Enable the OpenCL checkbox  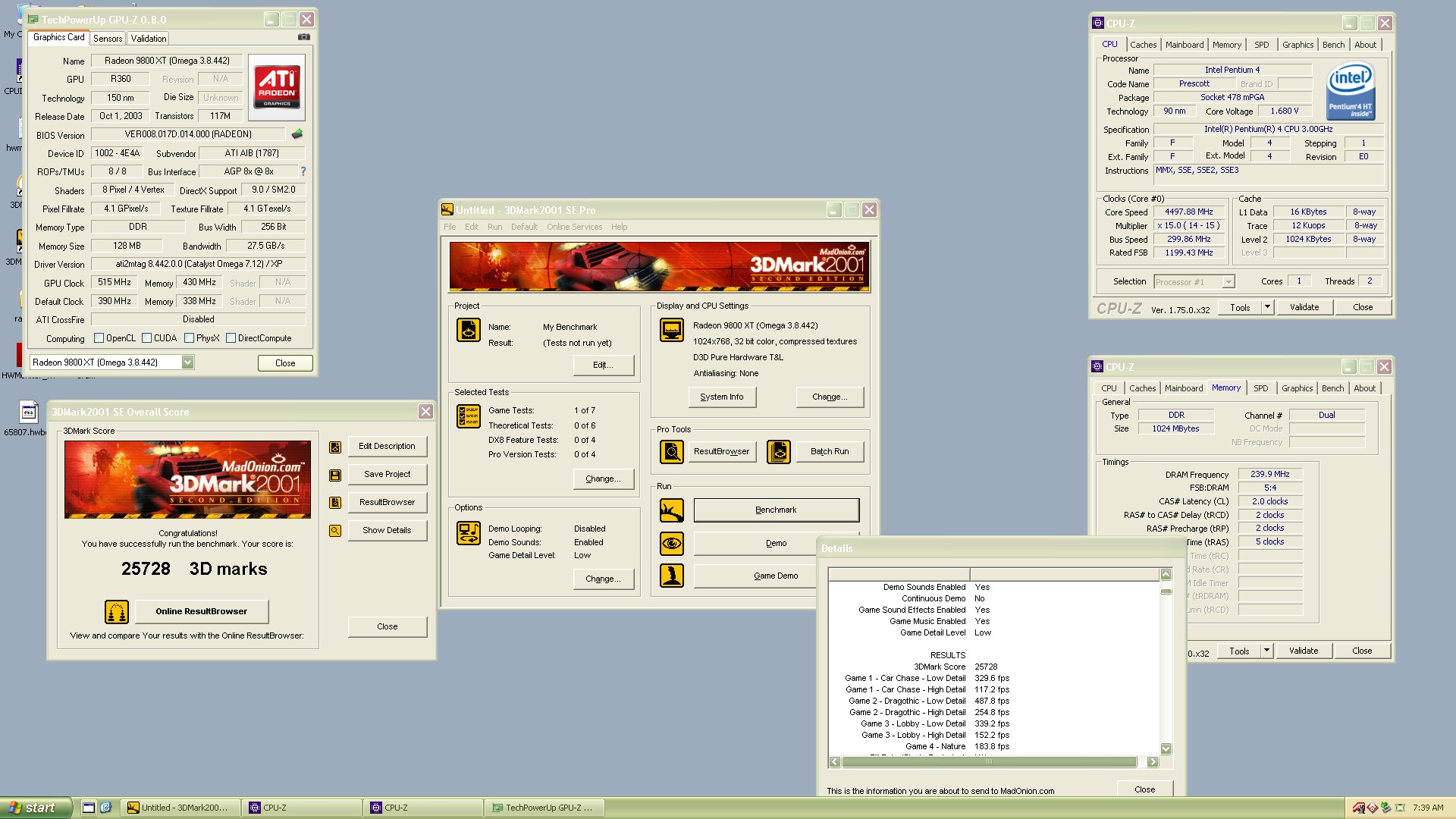[x=99, y=338]
